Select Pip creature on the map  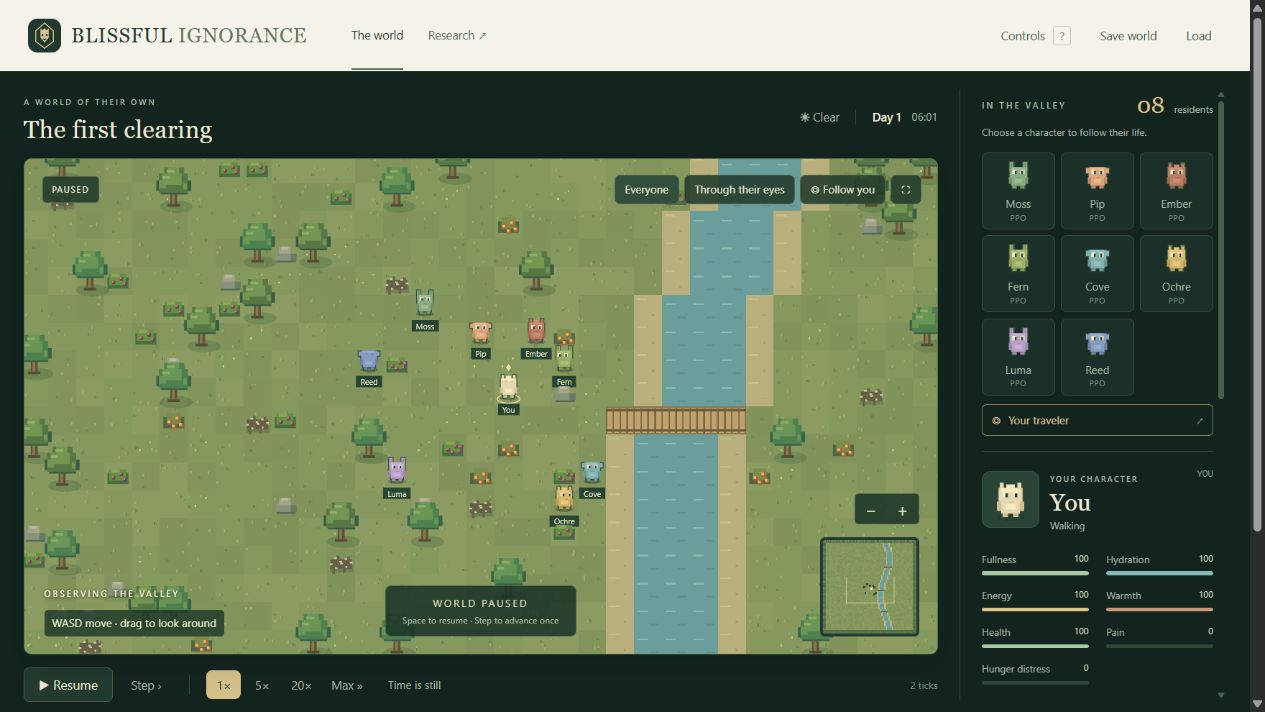(481, 332)
